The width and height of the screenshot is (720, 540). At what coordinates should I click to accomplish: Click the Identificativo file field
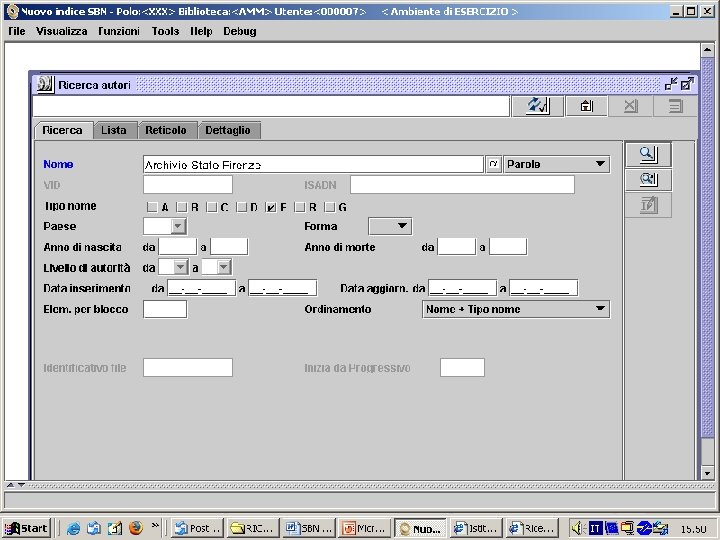188,367
